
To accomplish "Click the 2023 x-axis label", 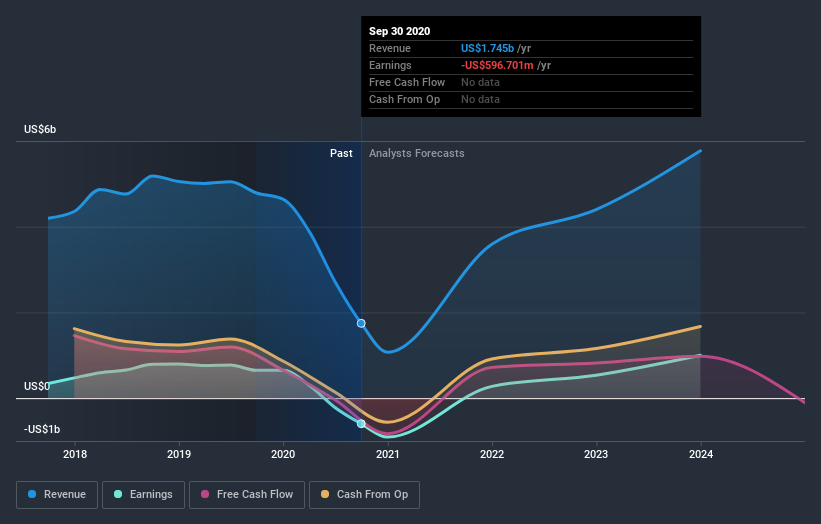I will tap(596, 454).
